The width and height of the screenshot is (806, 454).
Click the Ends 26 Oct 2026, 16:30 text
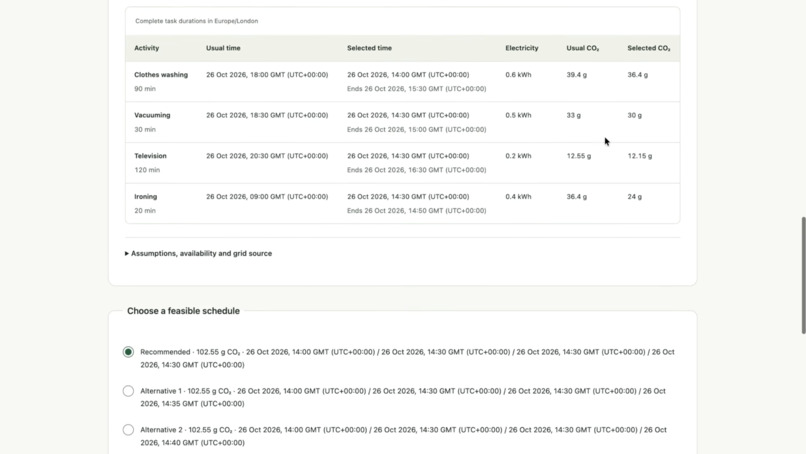click(x=416, y=170)
